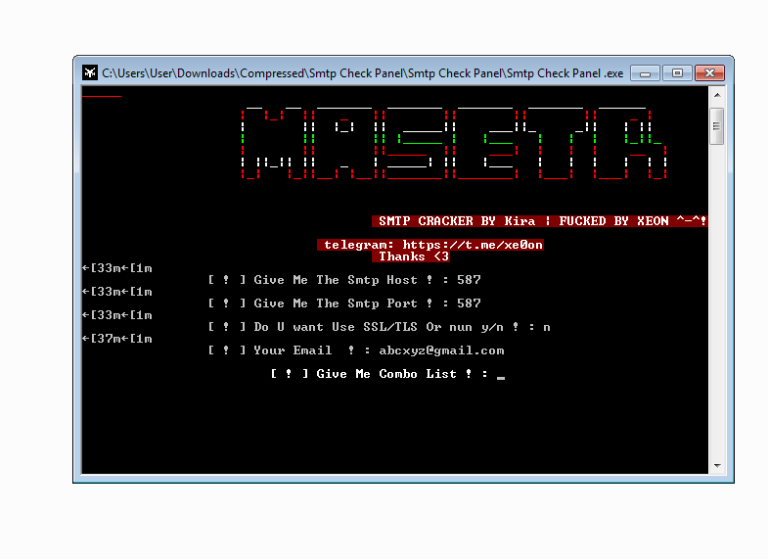The image size is (768, 559).
Task: Click the scrollbar up arrow
Action: pos(717,95)
